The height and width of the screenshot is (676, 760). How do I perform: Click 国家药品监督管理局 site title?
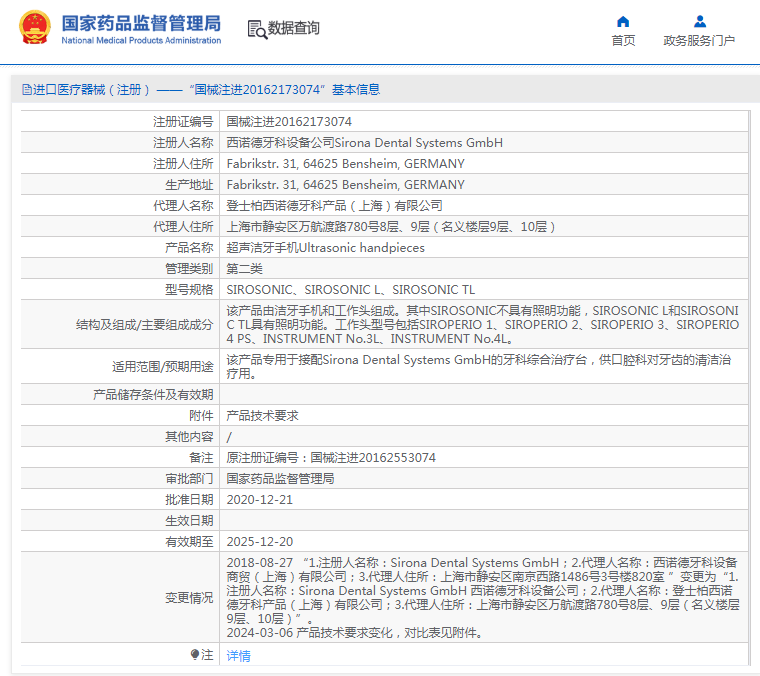(141, 23)
